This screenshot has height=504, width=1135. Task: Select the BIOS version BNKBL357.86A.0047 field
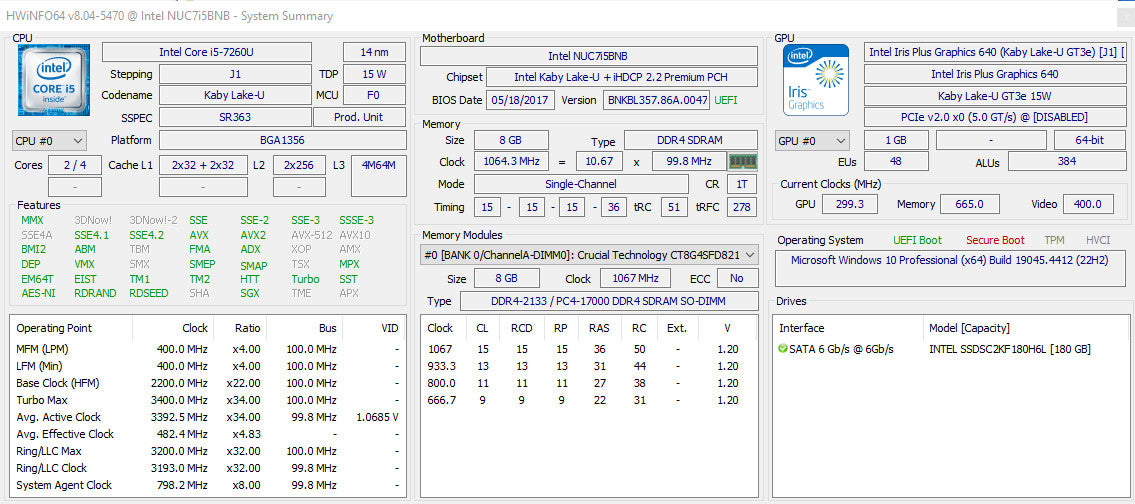[x=657, y=100]
